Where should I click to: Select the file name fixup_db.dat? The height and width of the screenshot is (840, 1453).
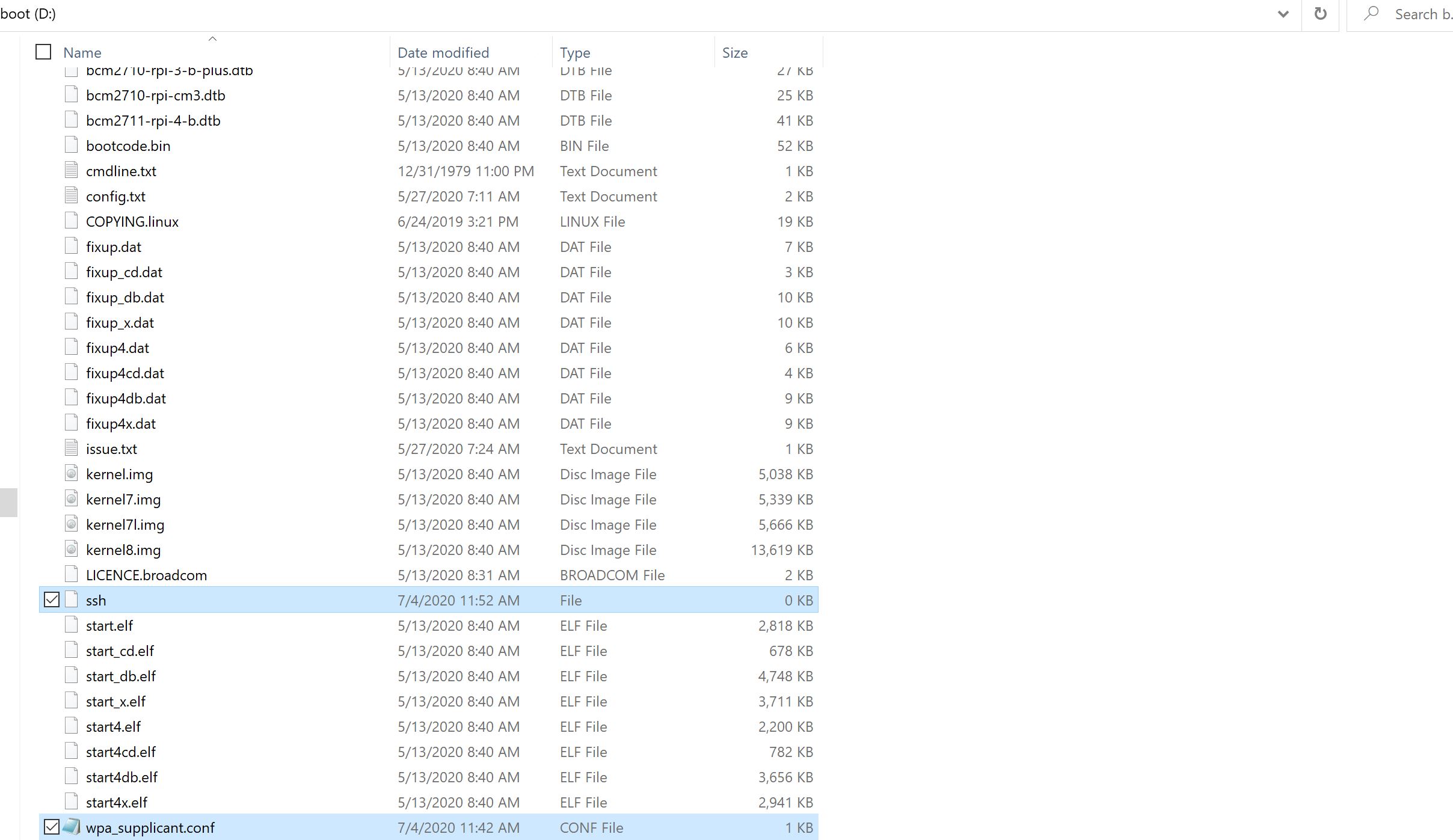tap(125, 298)
